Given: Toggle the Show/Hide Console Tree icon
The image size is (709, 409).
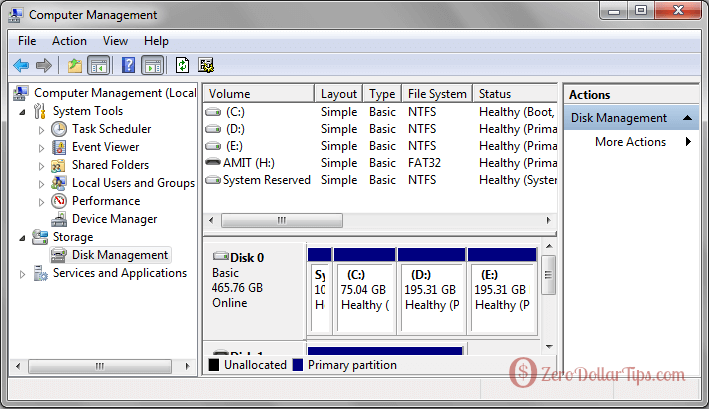Looking at the screenshot, I should pos(99,66).
